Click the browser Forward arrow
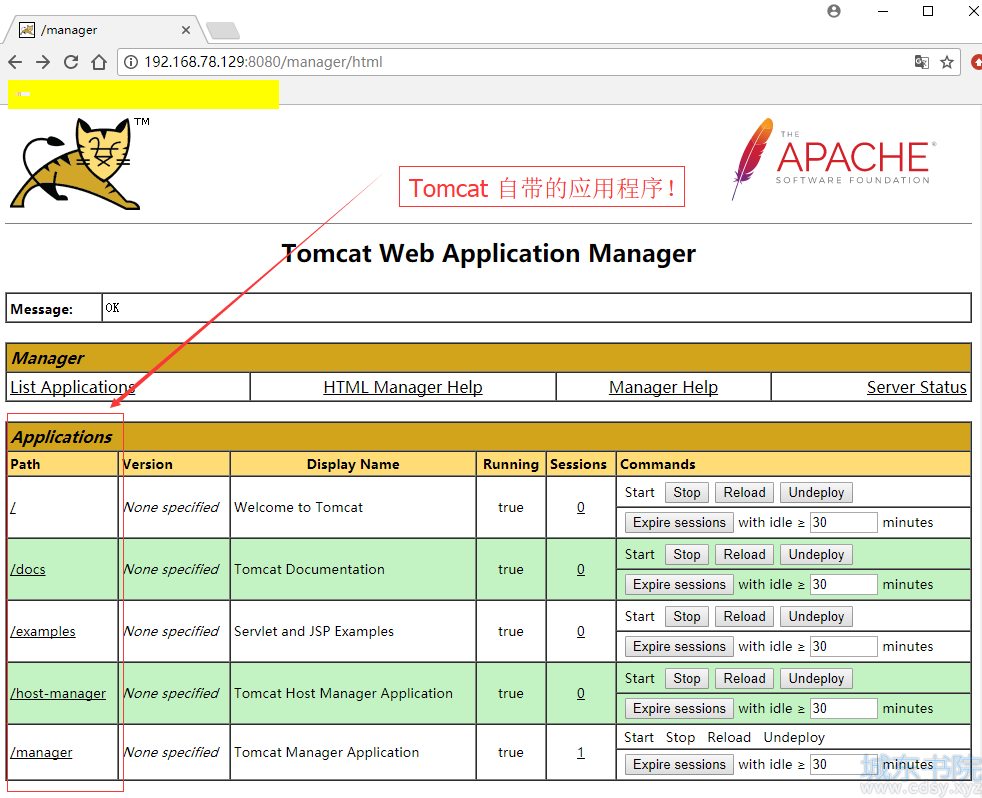The width and height of the screenshot is (982, 798). pos(43,62)
